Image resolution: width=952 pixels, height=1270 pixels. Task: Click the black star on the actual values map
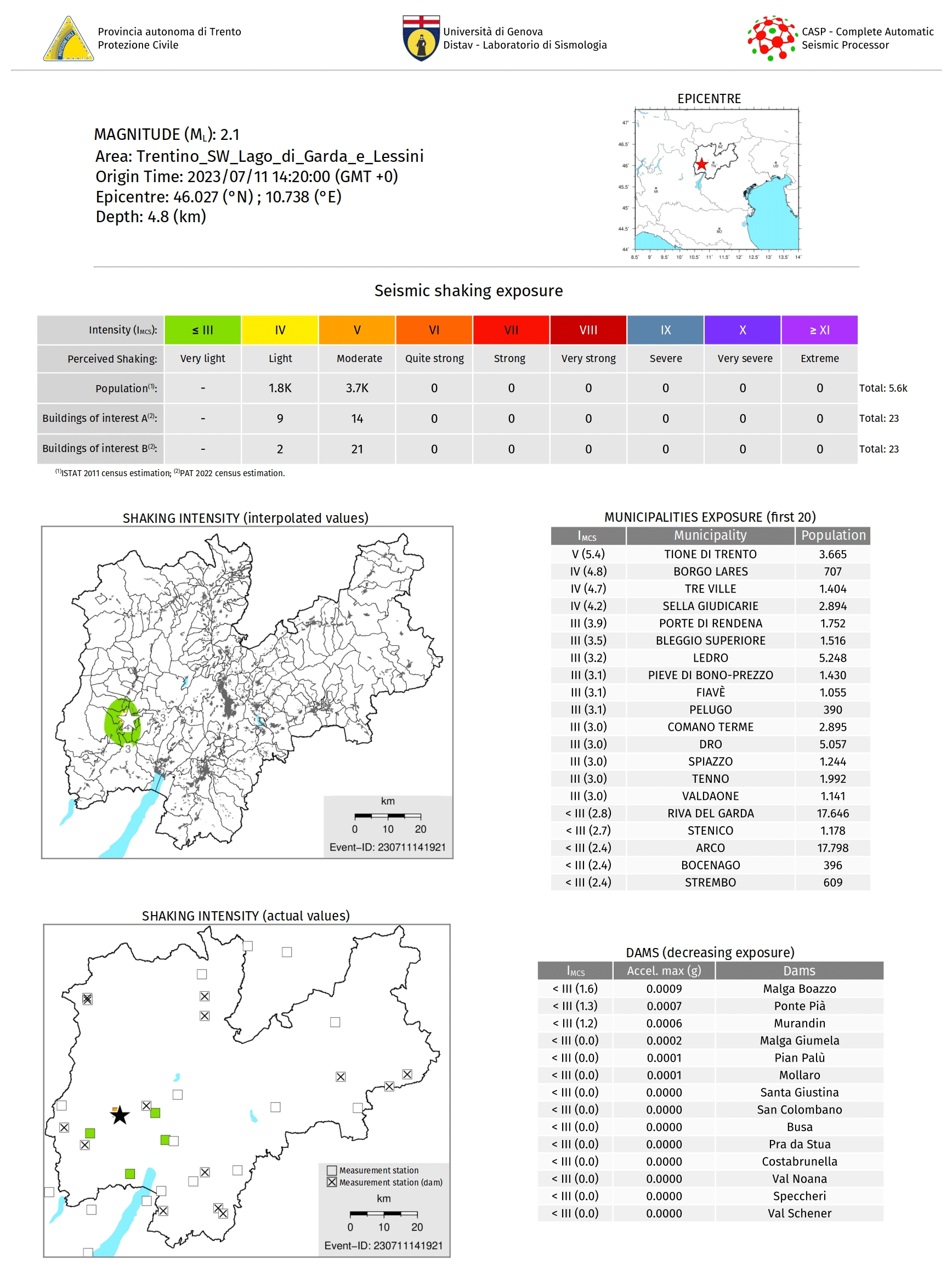point(120,1115)
